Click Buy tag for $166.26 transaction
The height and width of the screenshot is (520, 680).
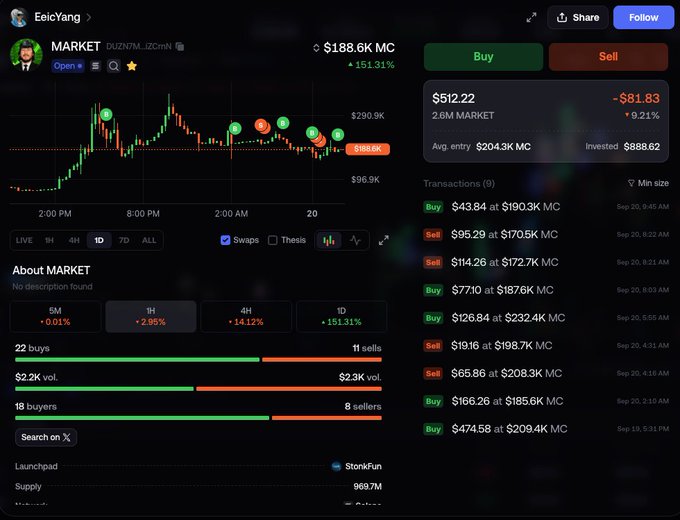(433, 401)
